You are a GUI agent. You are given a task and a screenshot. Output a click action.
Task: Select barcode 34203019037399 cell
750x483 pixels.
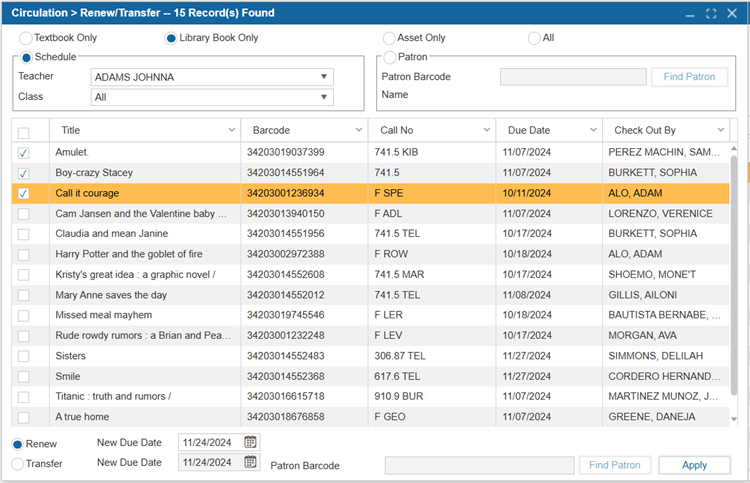(304, 152)
